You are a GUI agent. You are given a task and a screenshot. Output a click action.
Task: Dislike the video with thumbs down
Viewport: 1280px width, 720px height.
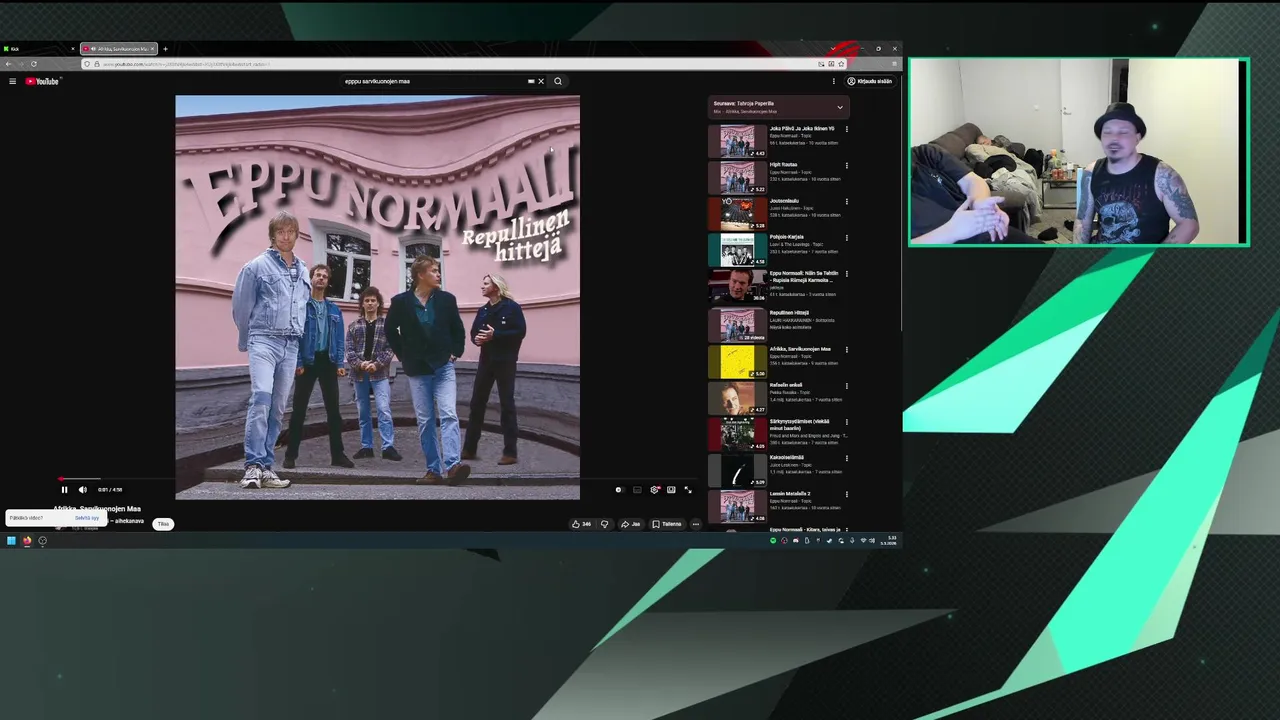[x=604, y=524]
